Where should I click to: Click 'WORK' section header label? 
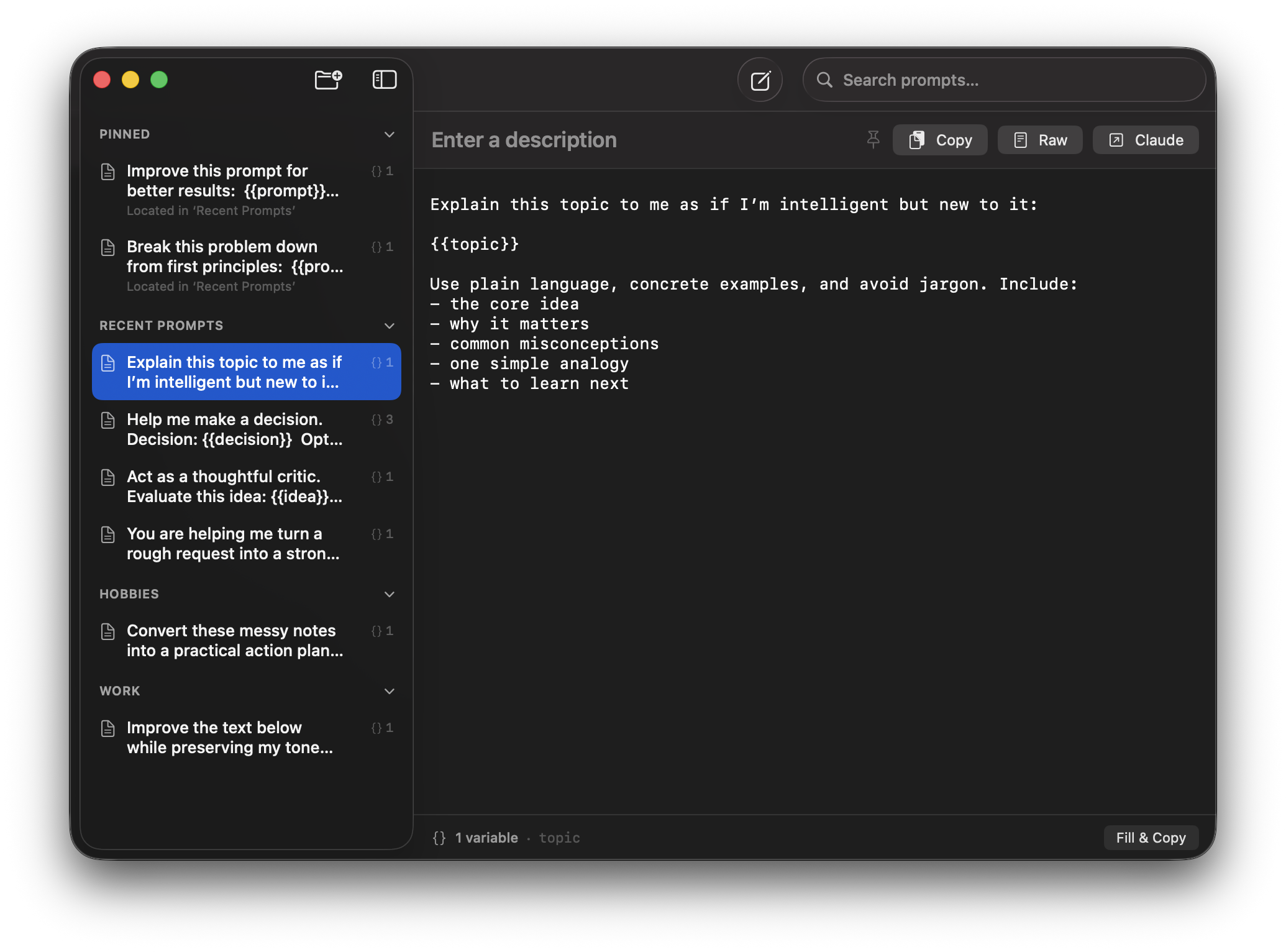[x=120, y=691]
